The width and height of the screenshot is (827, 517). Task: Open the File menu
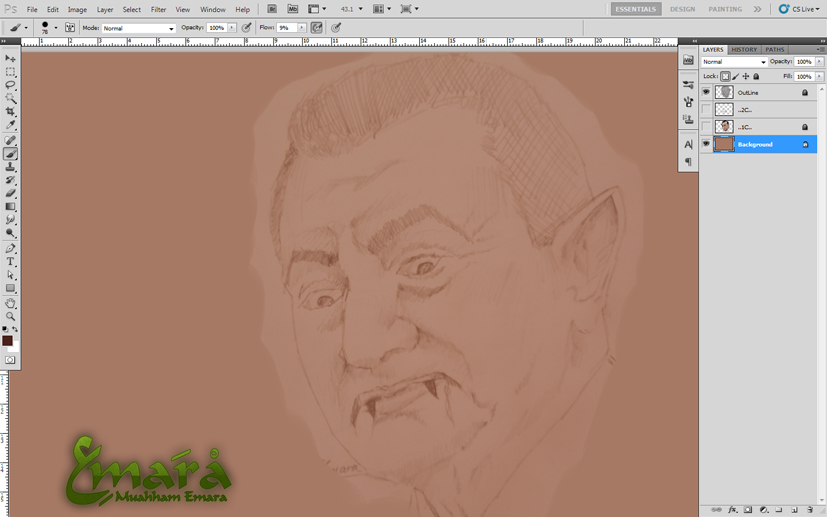(x=32, y=9)
